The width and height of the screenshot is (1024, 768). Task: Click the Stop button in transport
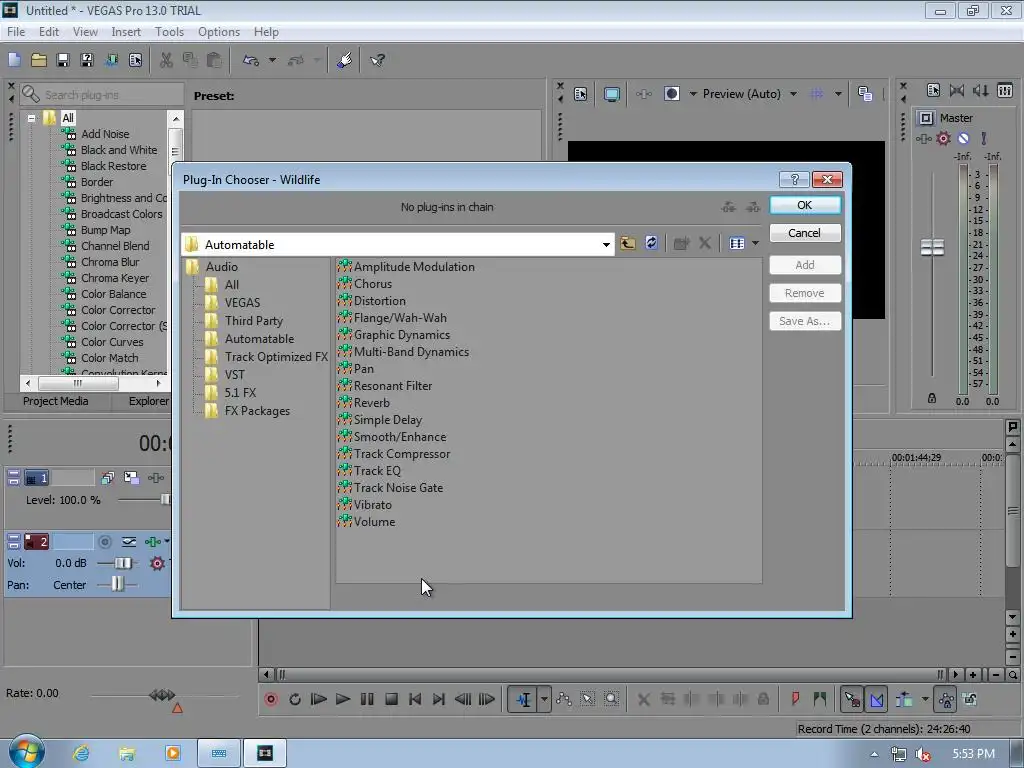[x=391, y=699]
